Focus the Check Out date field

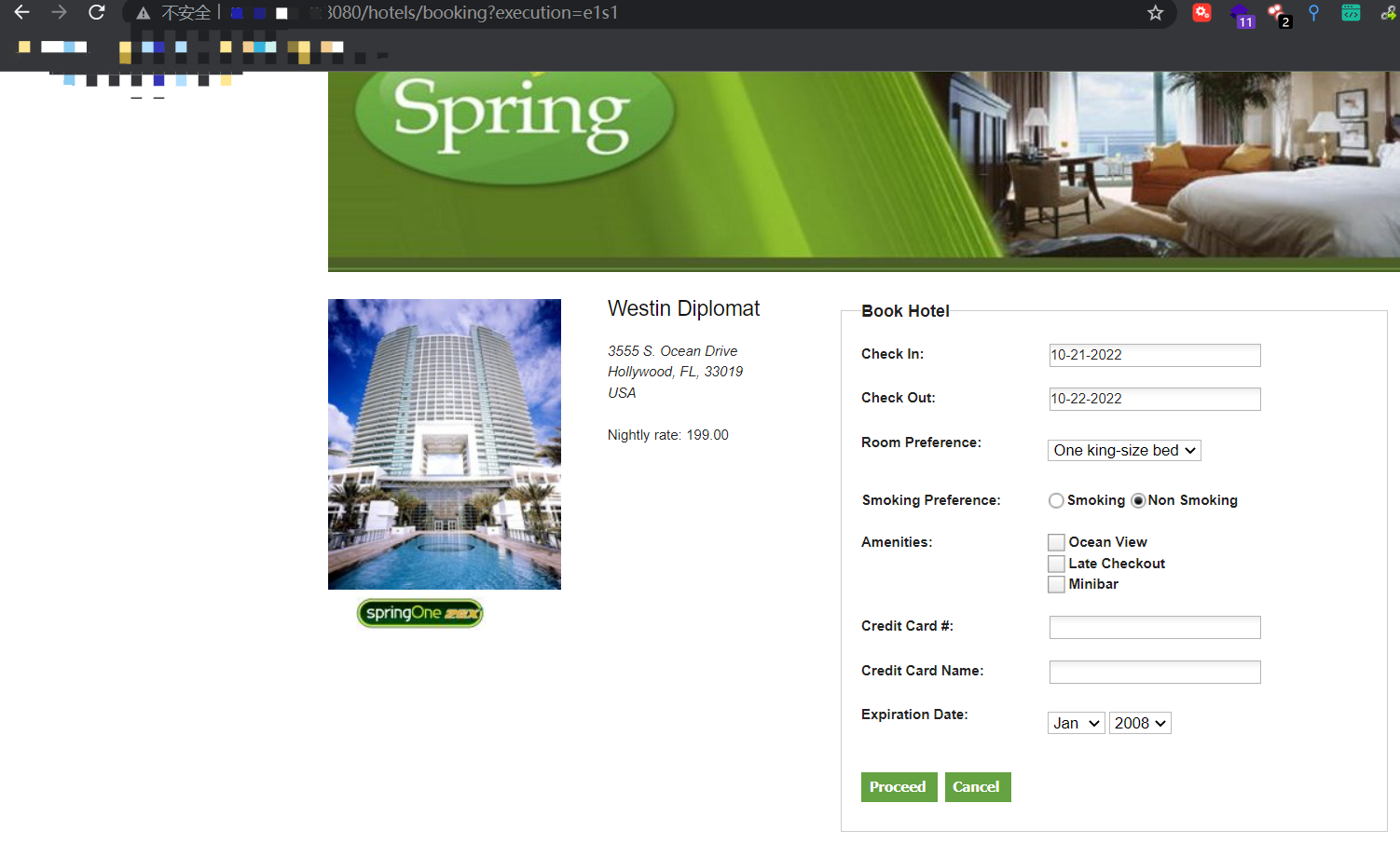(x=1155, y=399)
